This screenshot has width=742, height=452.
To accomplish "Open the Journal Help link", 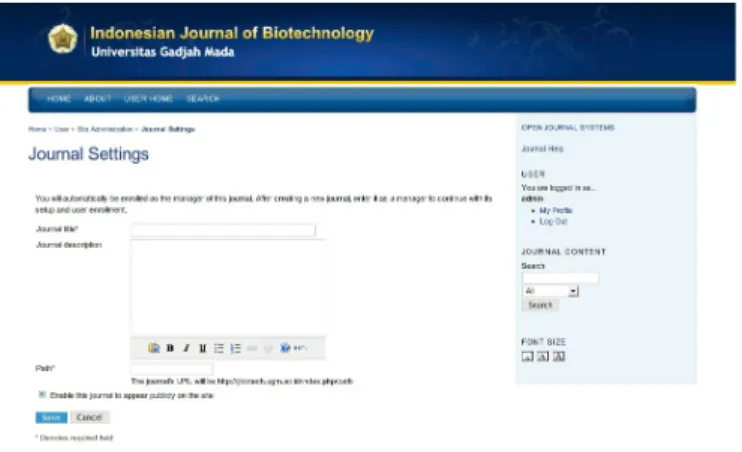I will 542,149.
